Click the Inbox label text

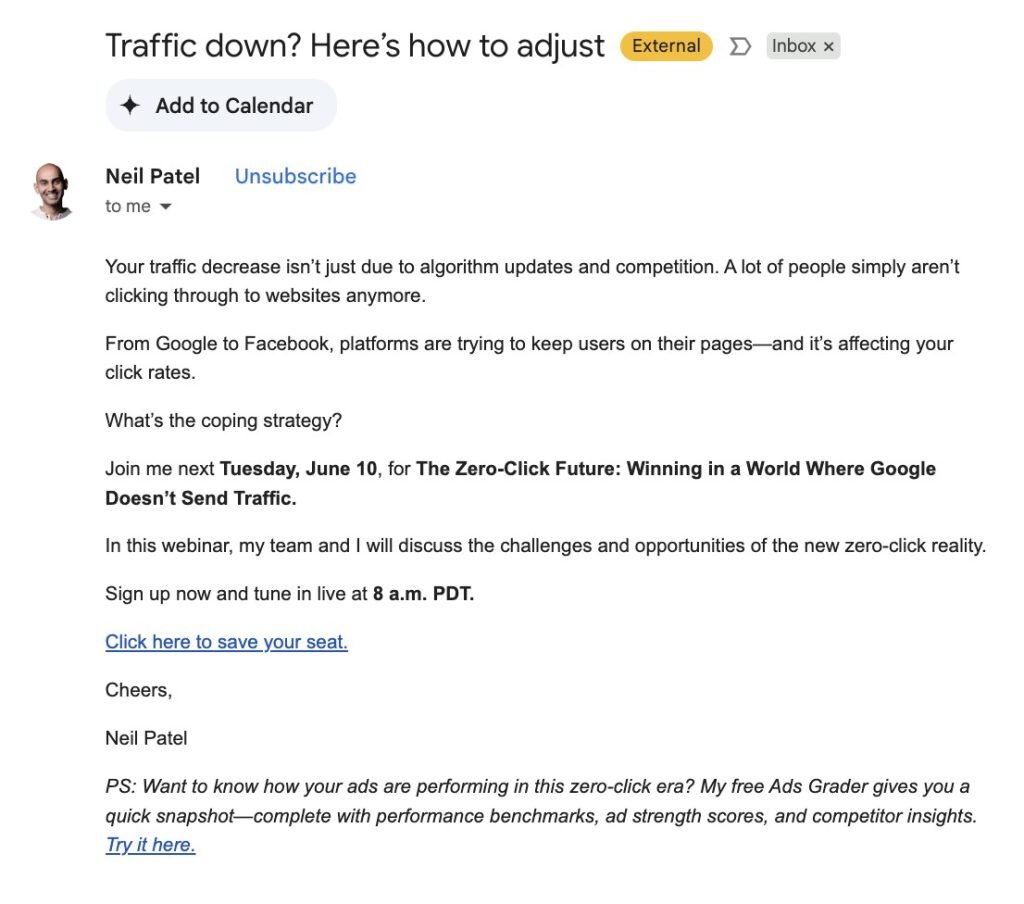tap(794, 46)
